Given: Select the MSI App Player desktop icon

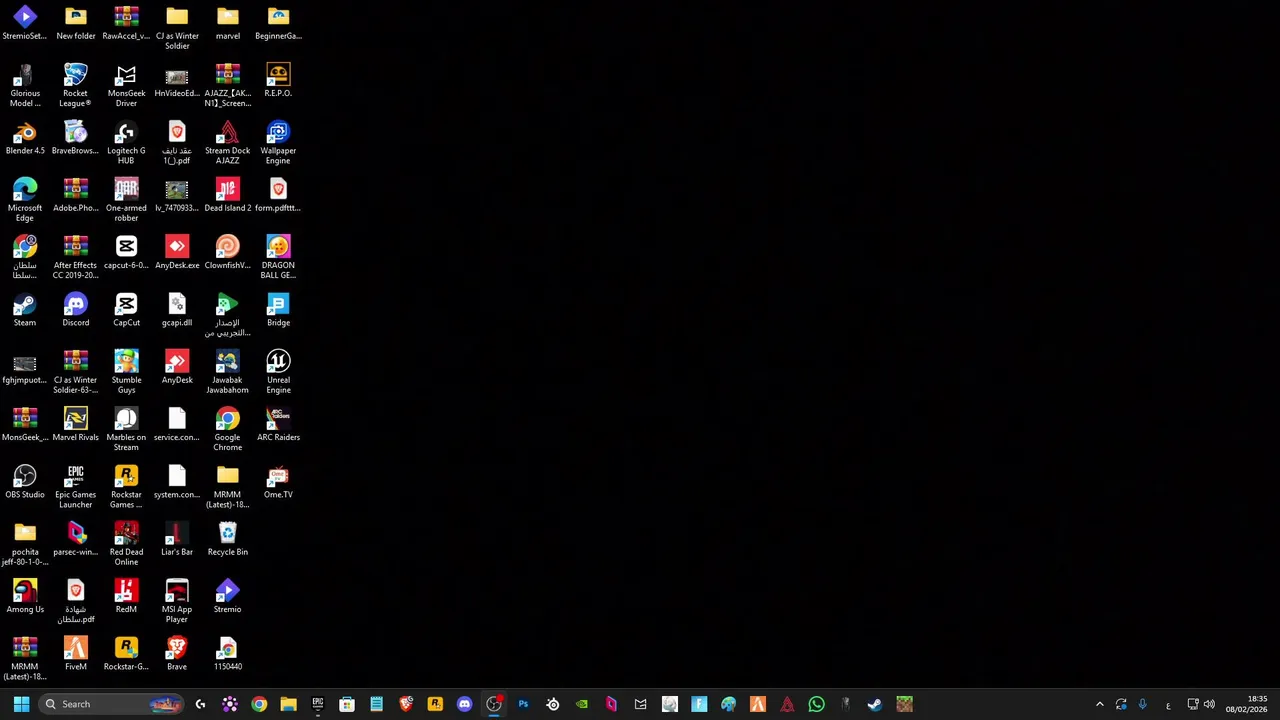Looking at the screenshot, I should 177,601.
